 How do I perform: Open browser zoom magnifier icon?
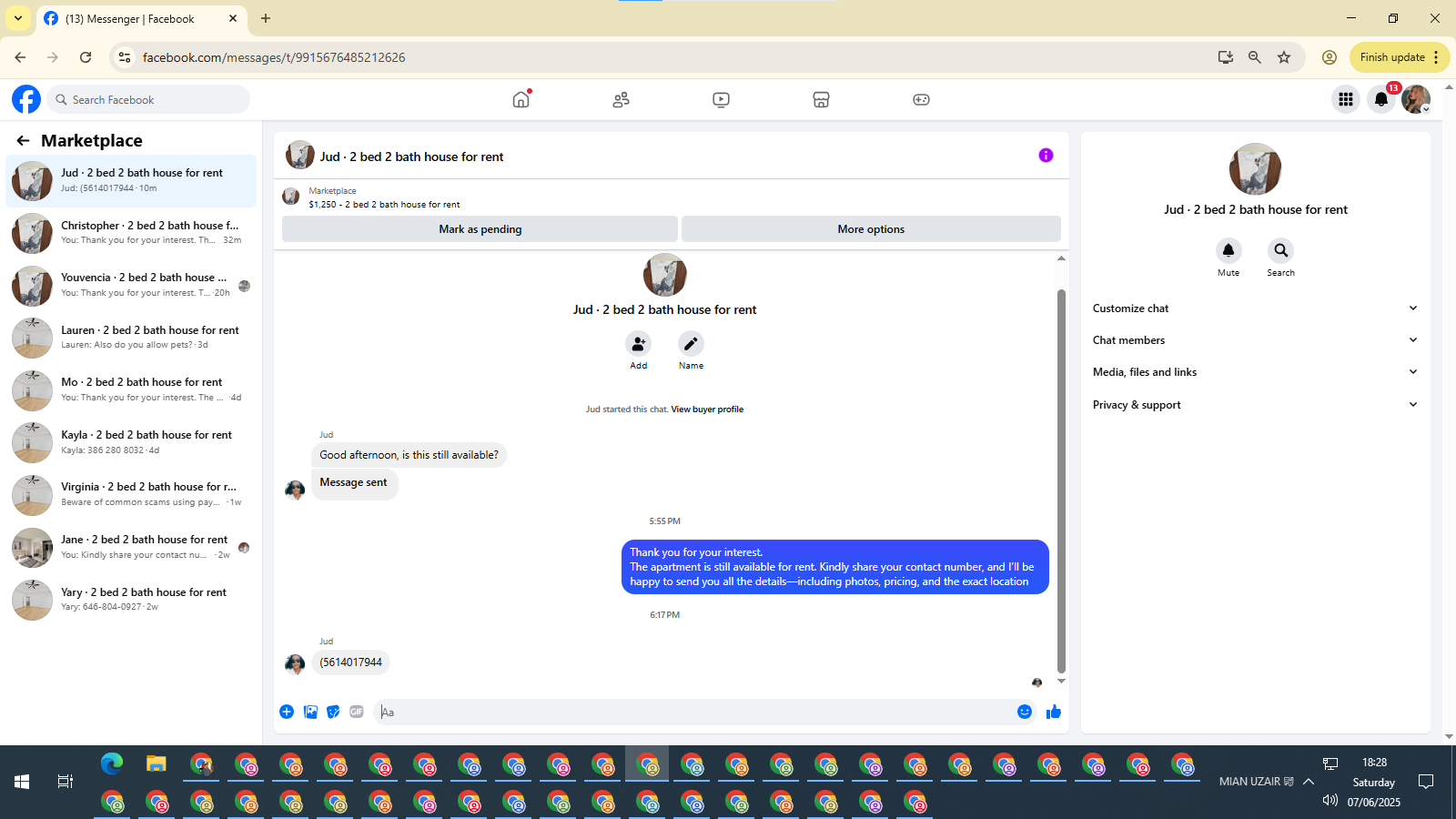[x=1255, y=57]
